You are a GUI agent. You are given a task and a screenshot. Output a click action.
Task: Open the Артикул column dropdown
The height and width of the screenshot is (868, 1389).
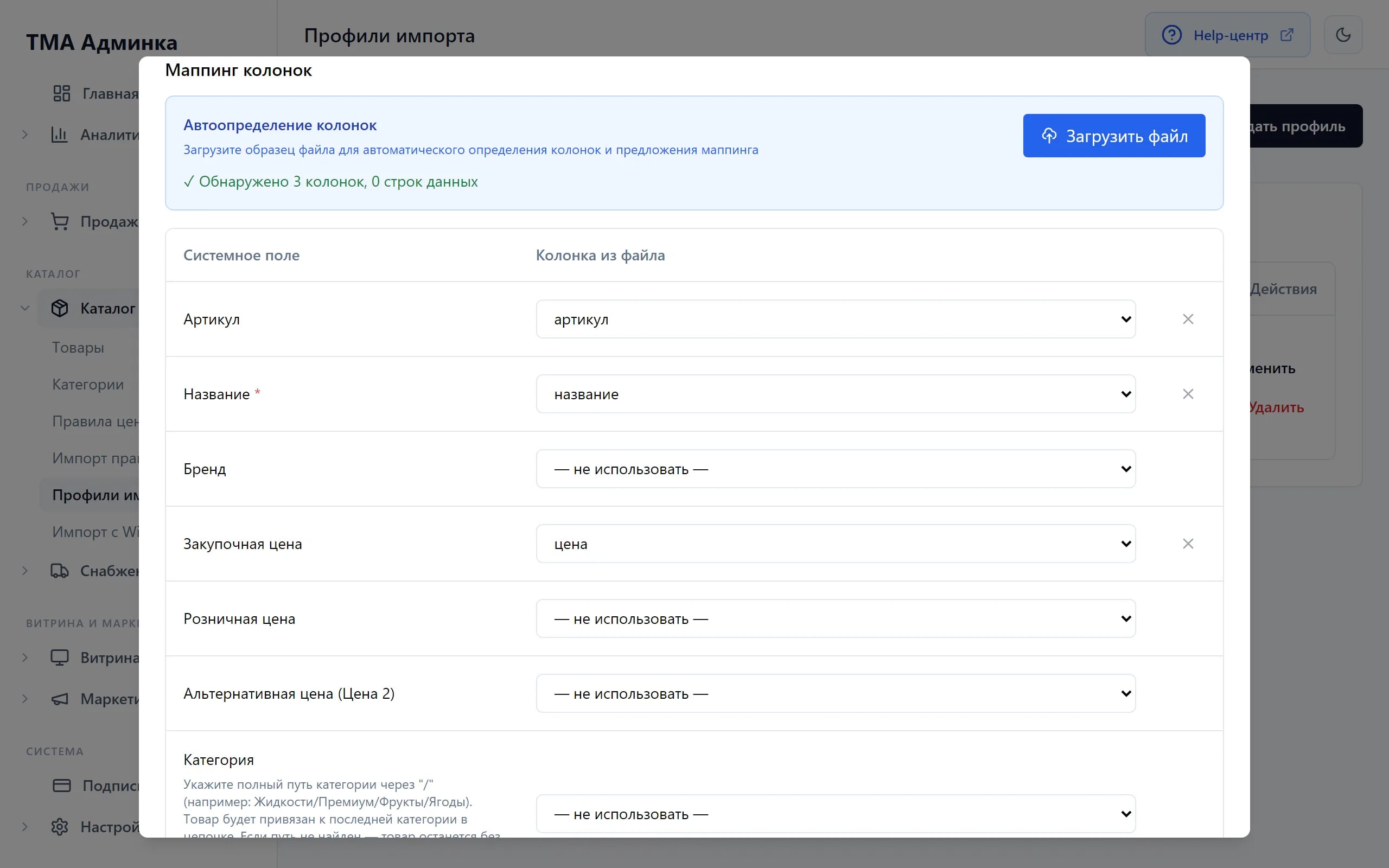(836, 319)
